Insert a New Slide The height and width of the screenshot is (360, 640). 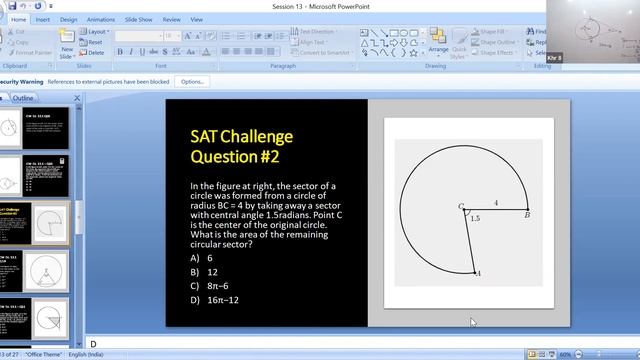[x=67, y=44]
